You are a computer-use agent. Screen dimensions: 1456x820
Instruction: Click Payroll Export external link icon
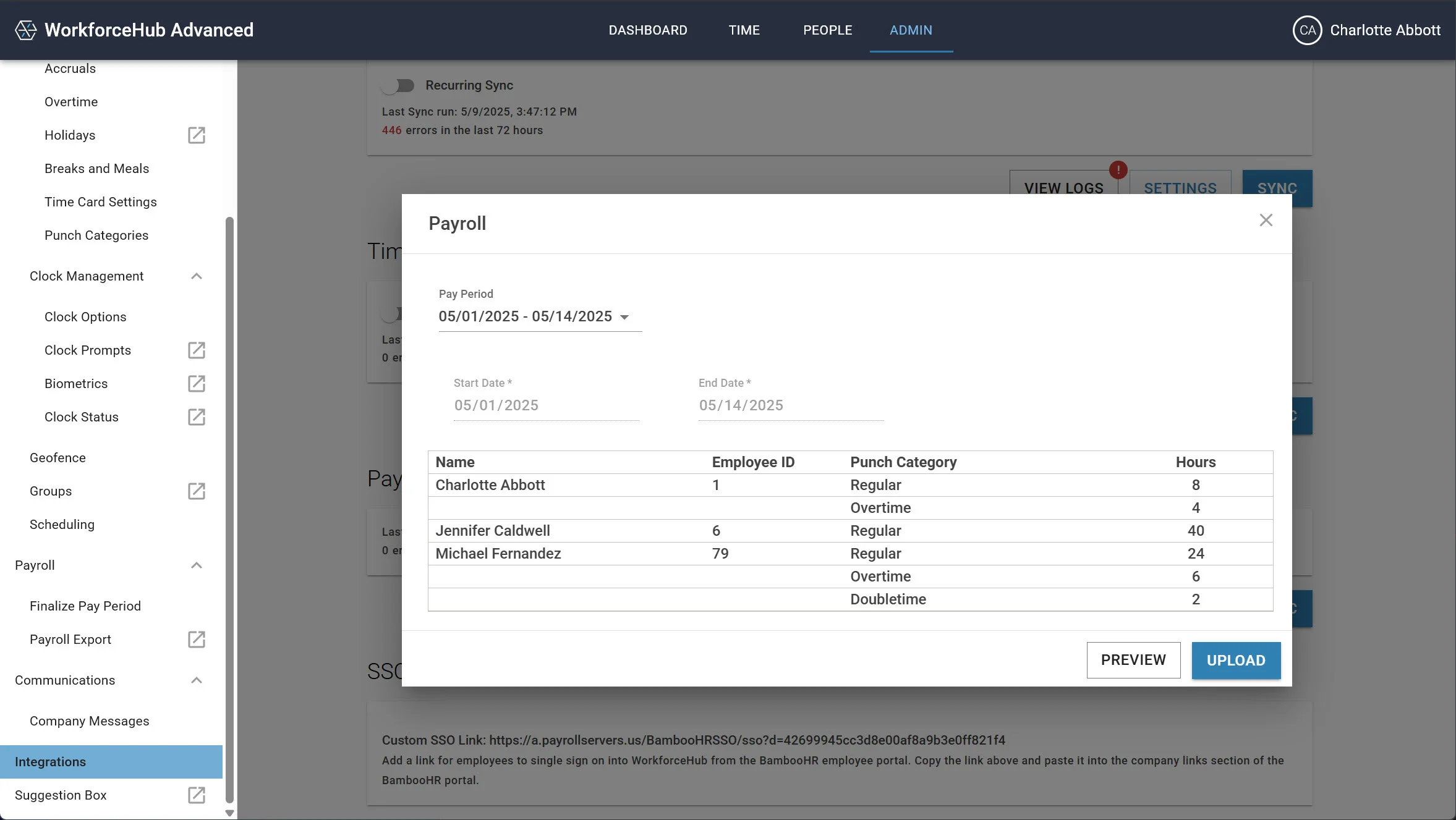click(197, 640)
